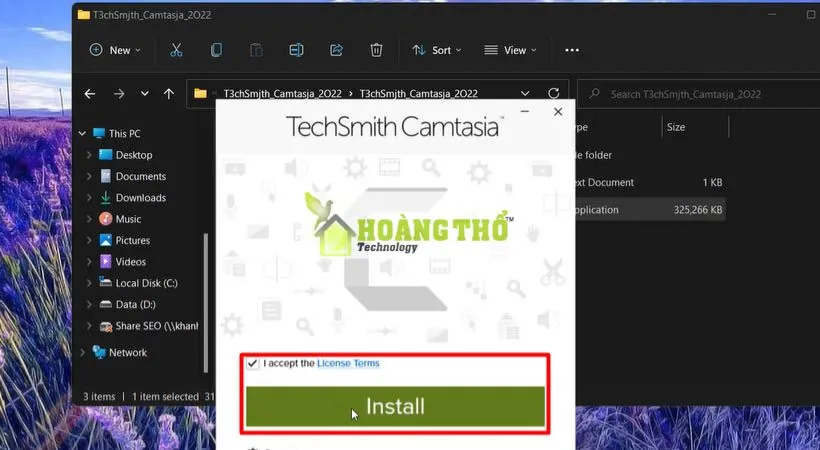Open the Sort dropdown menu
Screen dimensions: 820x450
pyautogui.click(x=437, y=50)
